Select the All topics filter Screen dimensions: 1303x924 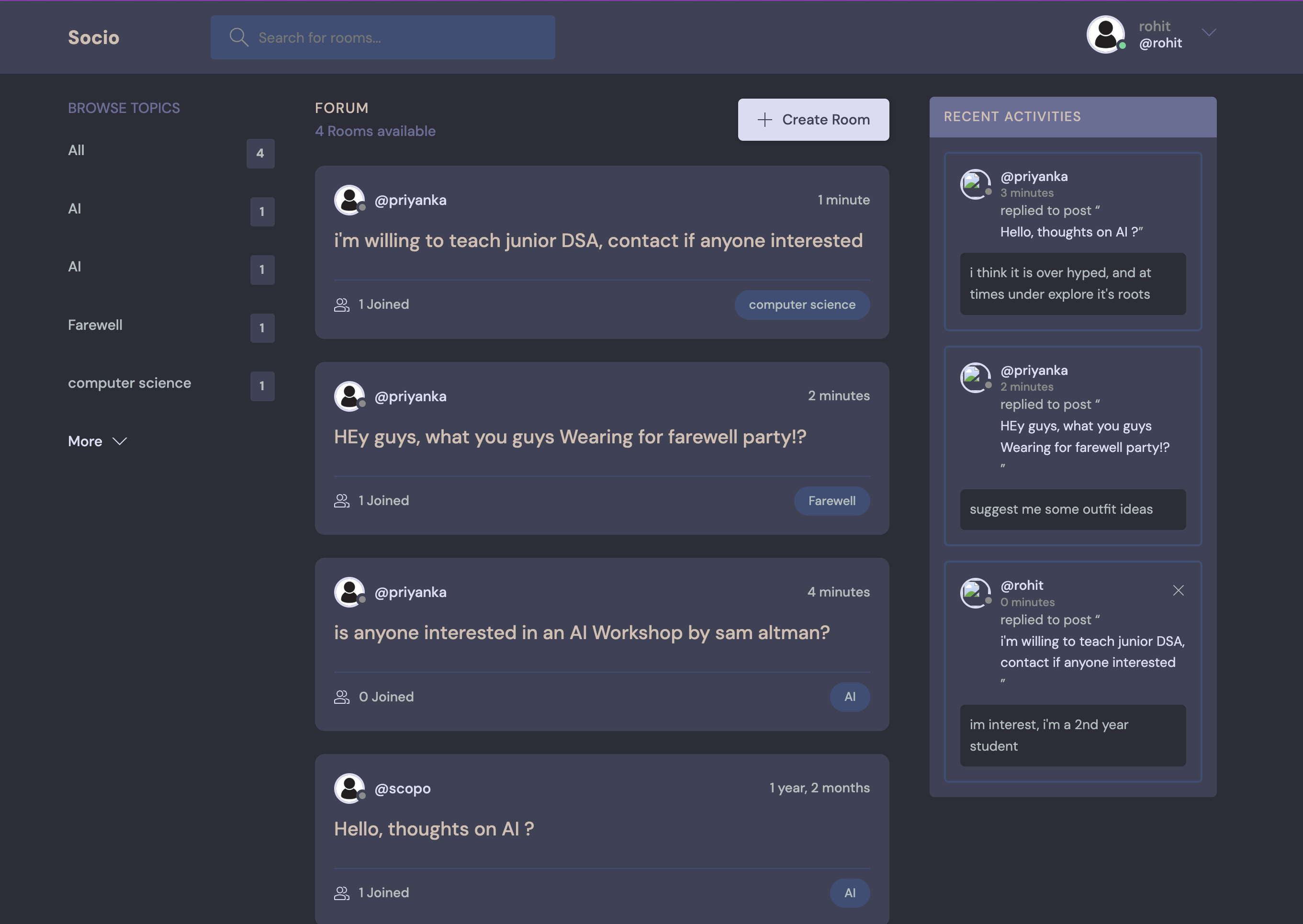(x=76, y=150)
